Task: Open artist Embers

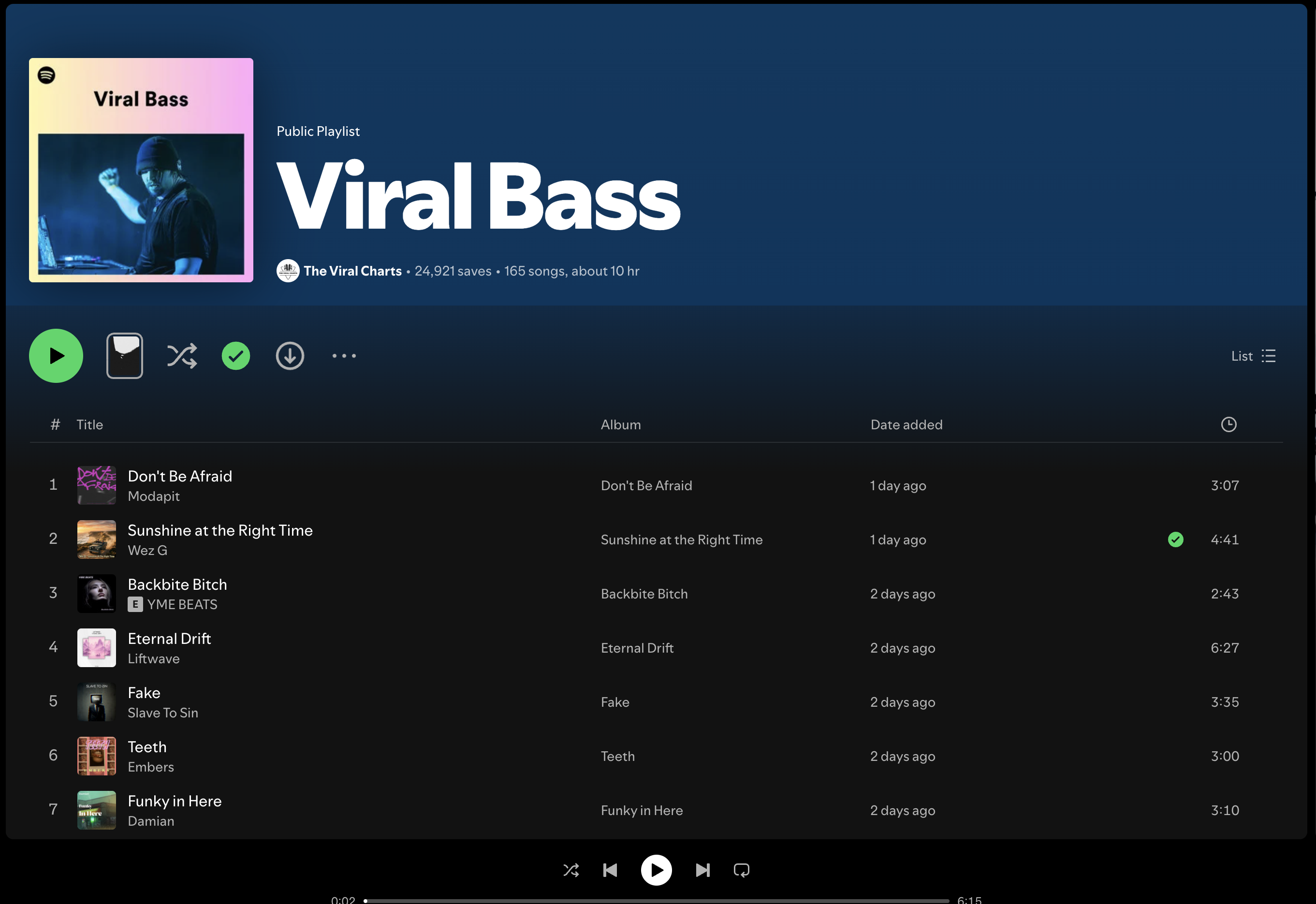Action: click(x=151, y=767)
